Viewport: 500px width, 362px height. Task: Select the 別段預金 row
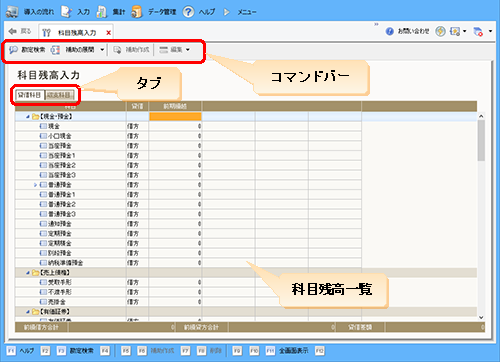pos(188,253)
